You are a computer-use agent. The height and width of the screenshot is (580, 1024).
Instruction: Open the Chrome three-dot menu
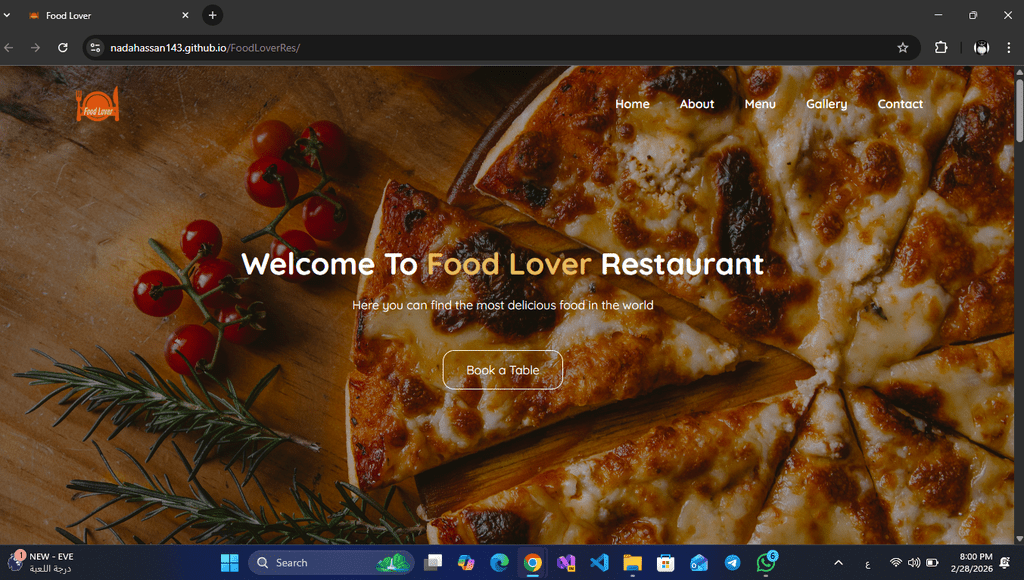1008,47
